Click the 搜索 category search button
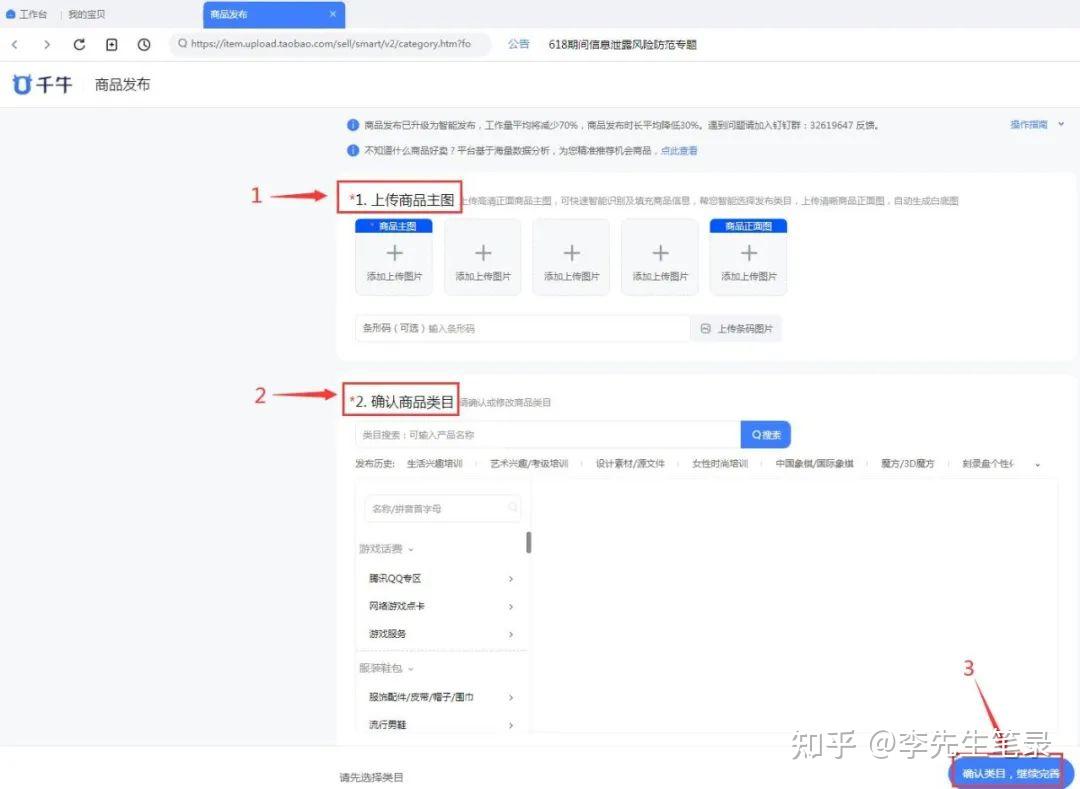 (766, 435)
